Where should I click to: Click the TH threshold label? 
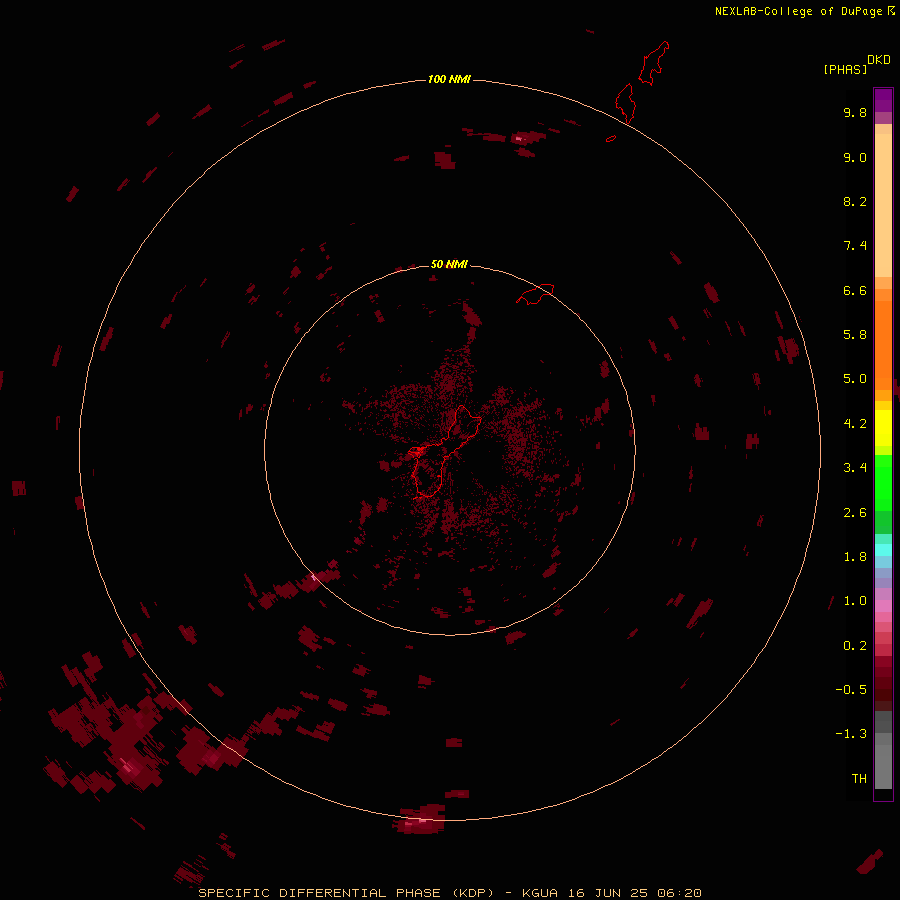click(859, 779)
